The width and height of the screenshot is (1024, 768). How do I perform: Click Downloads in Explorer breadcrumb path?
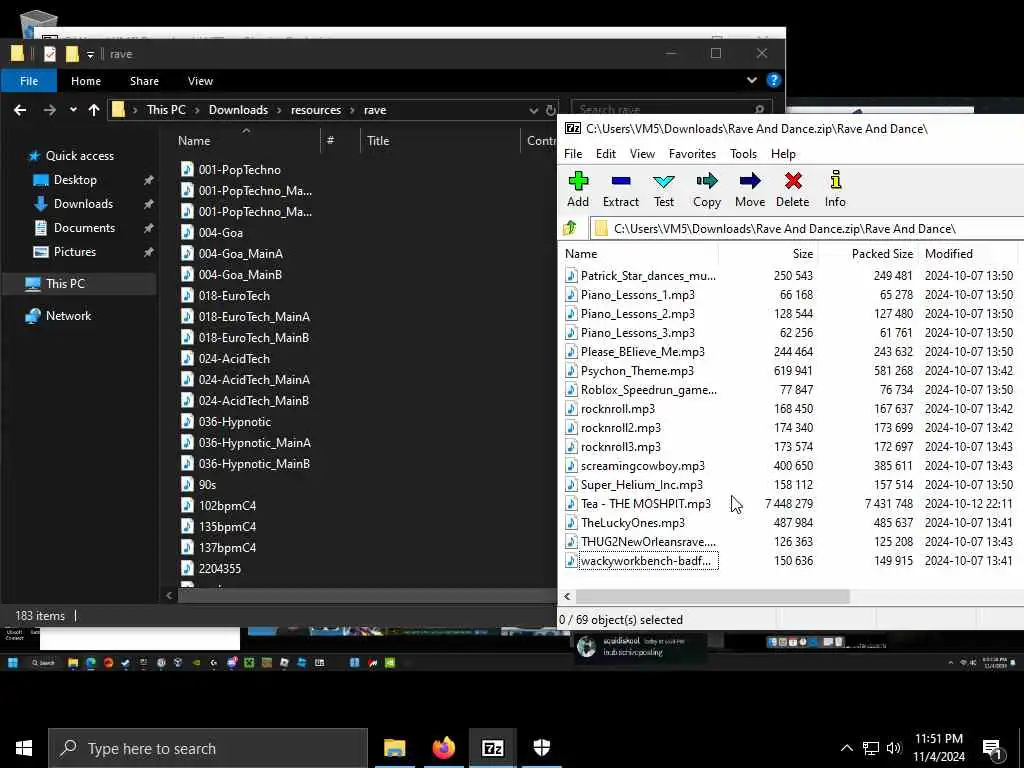tap(238, 110)
